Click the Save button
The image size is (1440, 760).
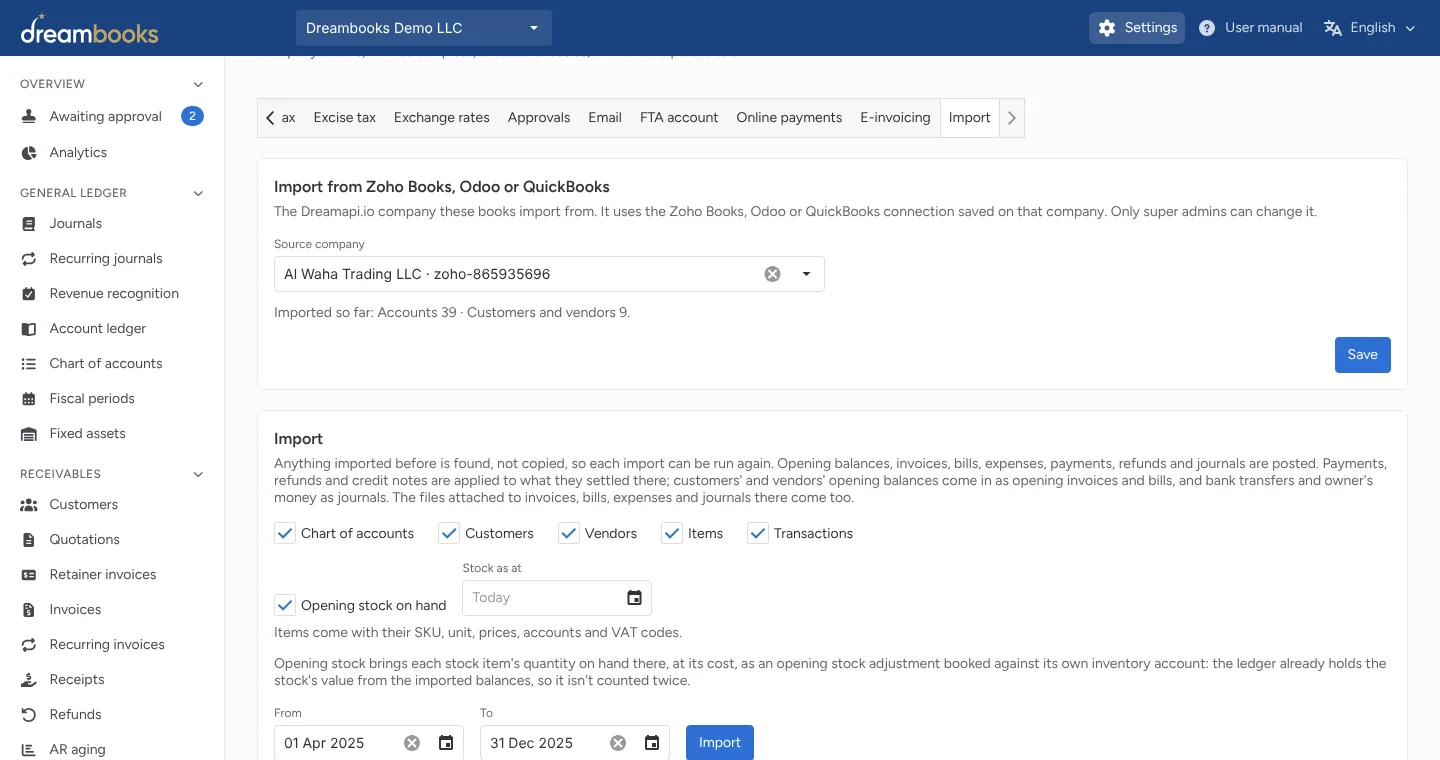coord(1363,355)
